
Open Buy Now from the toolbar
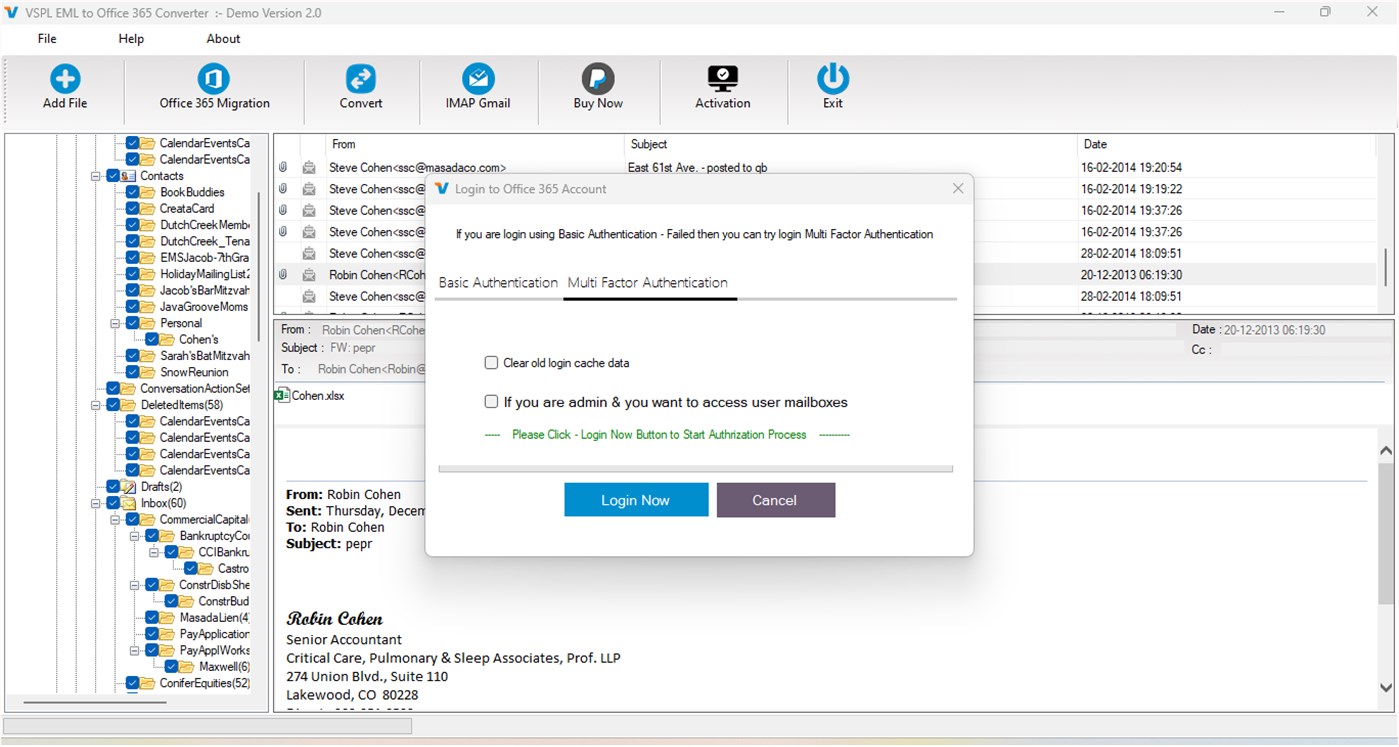(x=598, y=90)
